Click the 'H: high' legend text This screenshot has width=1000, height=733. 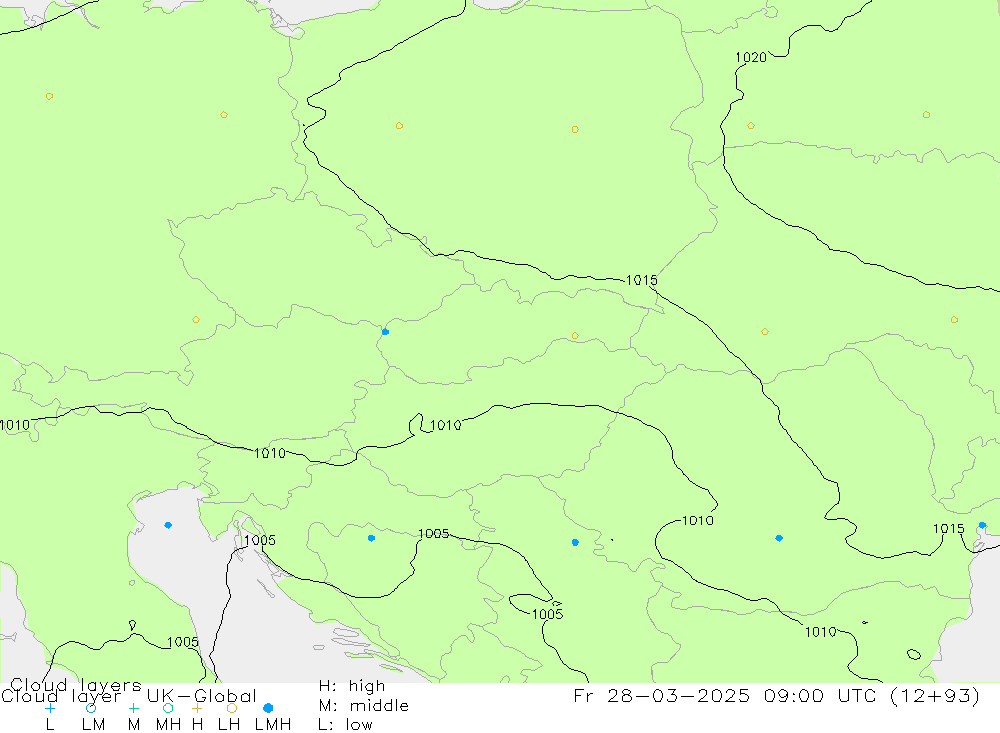tap(351, 686)
